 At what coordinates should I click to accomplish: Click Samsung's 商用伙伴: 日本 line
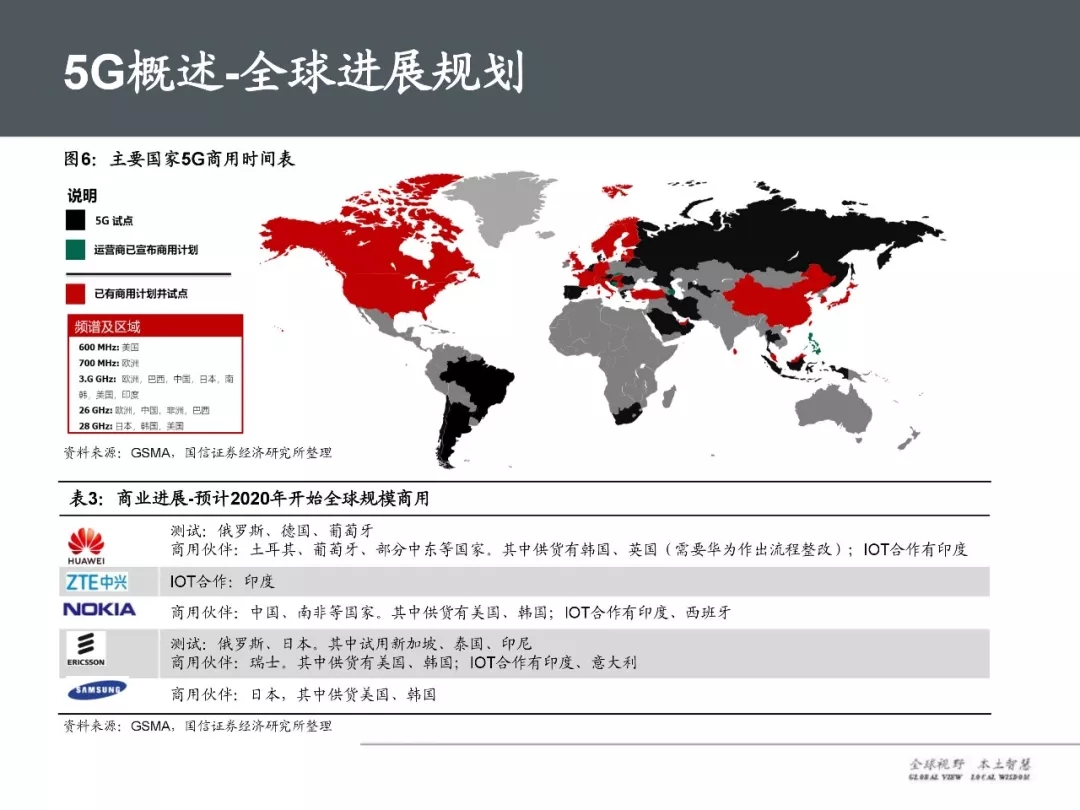[303, 694]
